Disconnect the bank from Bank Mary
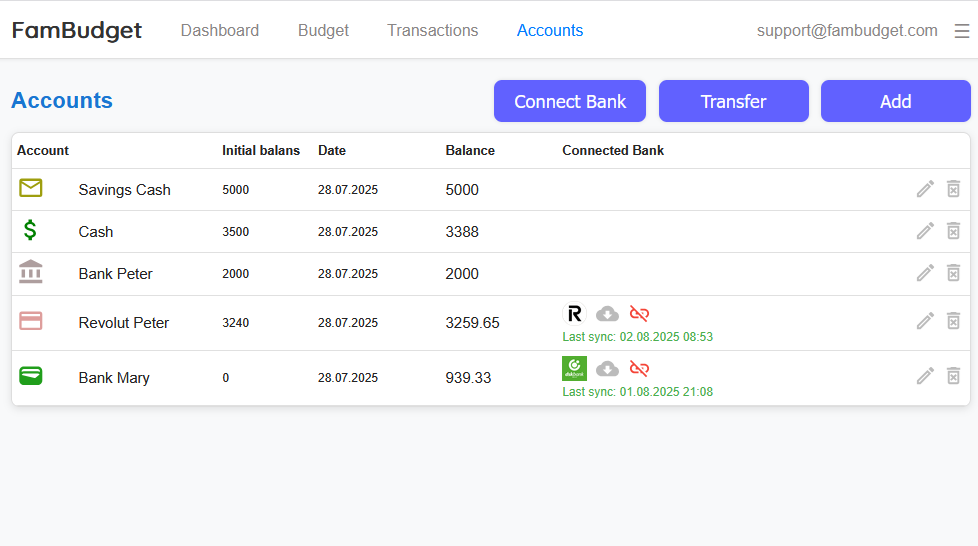 pos(639,369)
